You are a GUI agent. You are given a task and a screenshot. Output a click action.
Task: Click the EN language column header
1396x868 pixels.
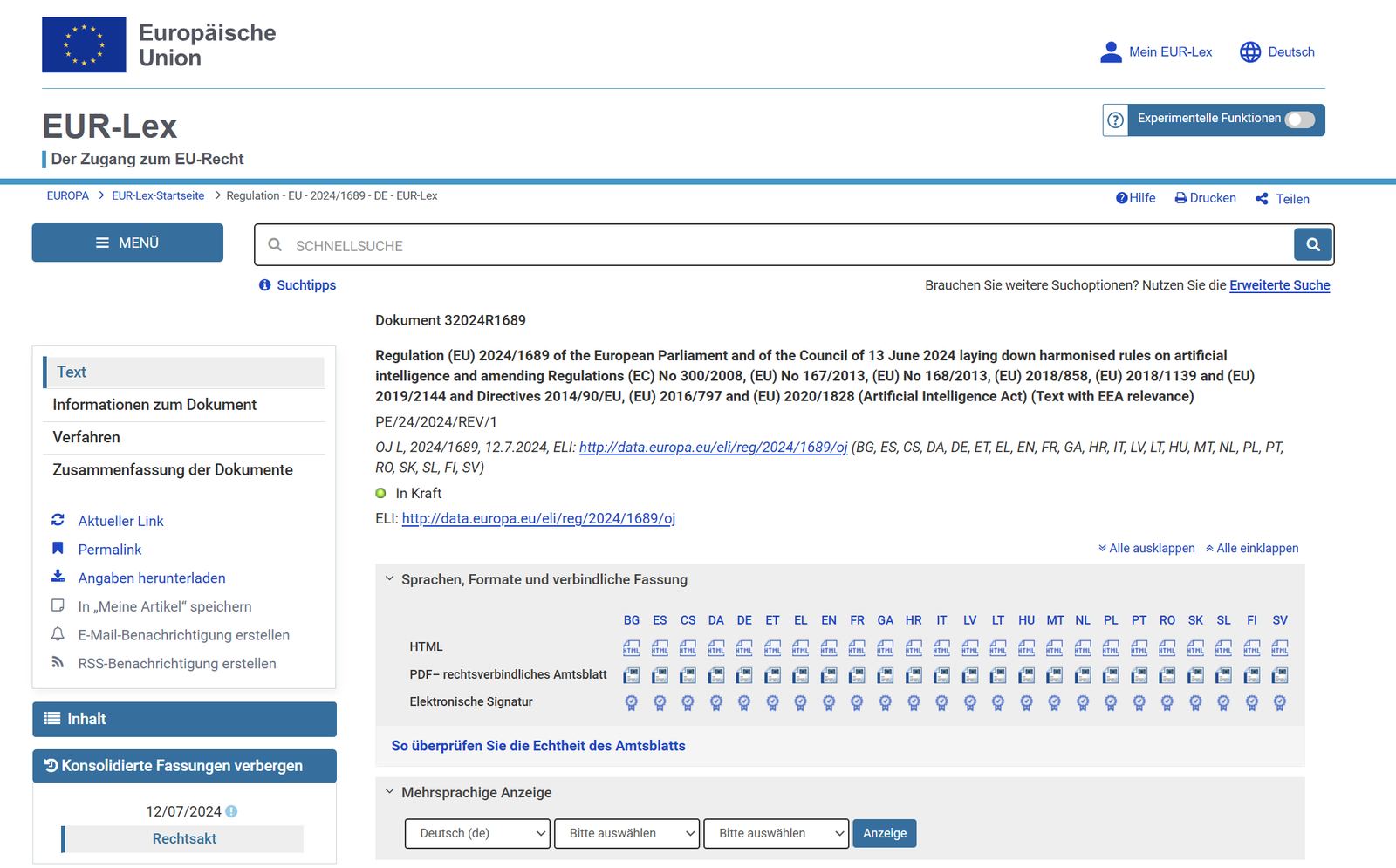coord(829,620)
